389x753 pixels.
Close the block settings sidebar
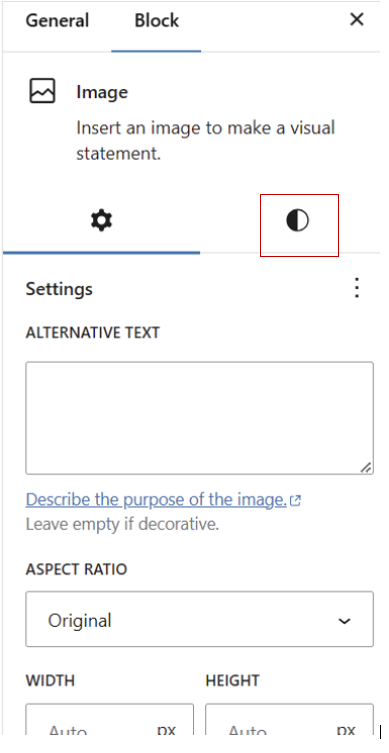coord(357,20)
